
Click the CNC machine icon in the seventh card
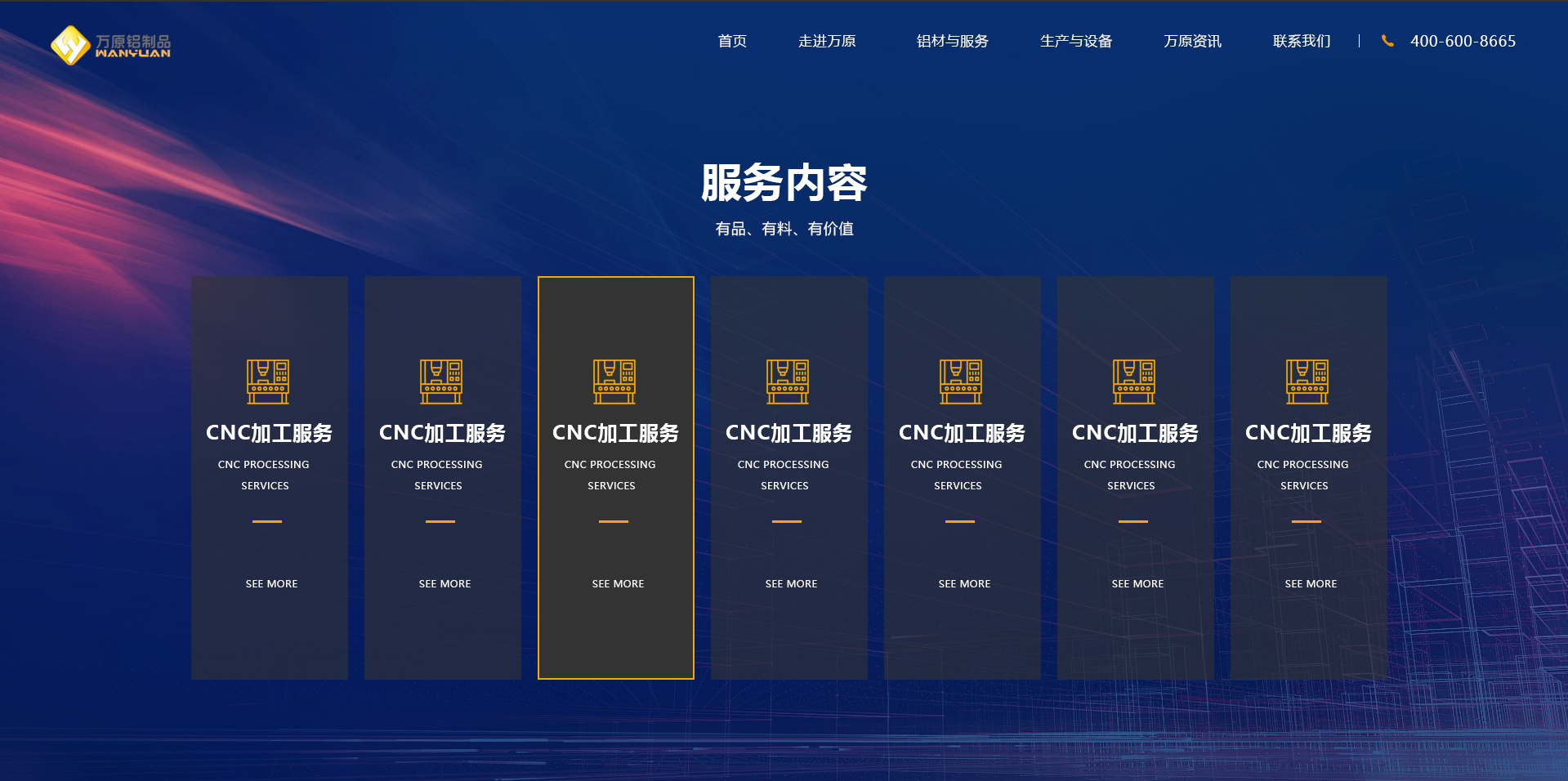(1307, 382)
